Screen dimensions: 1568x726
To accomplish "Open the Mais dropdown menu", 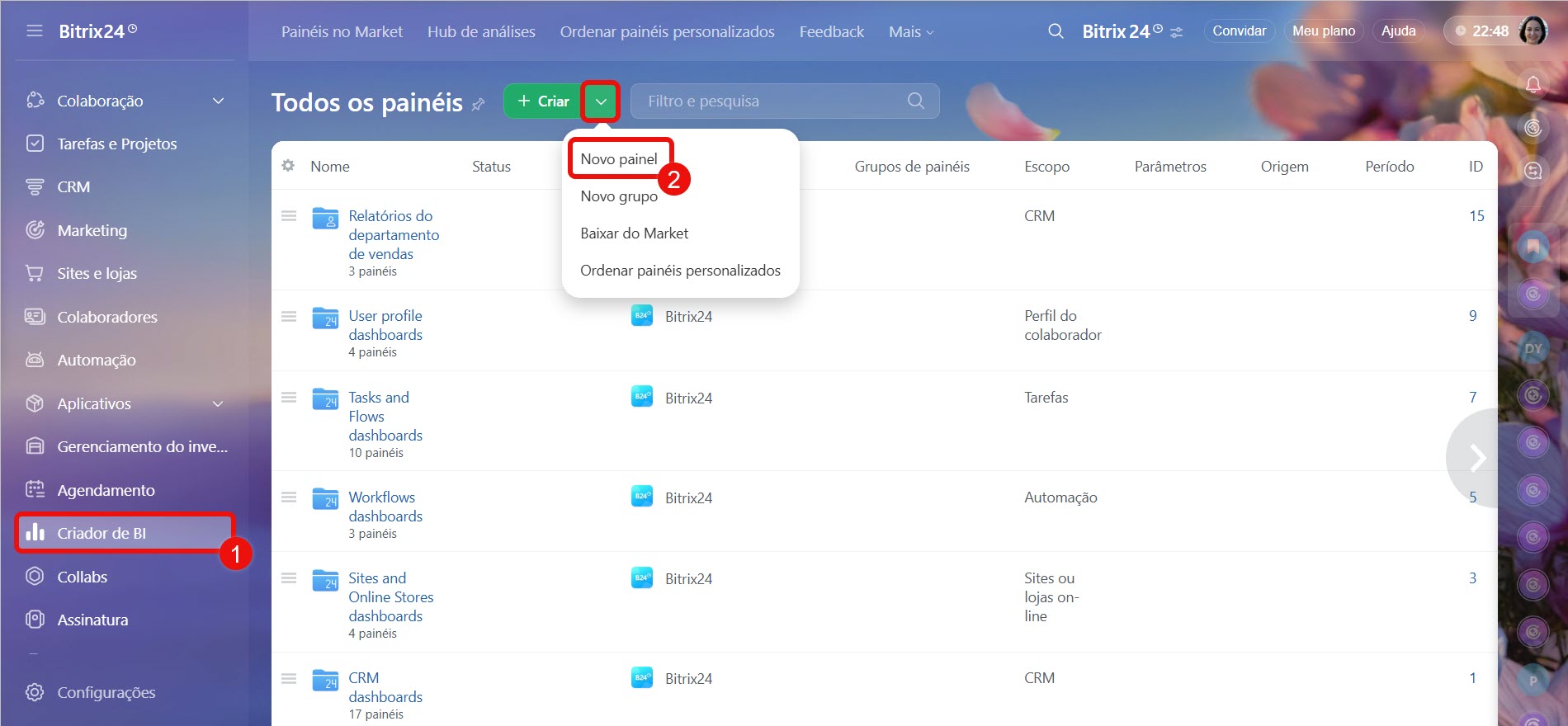I will [x=911, y=31].
